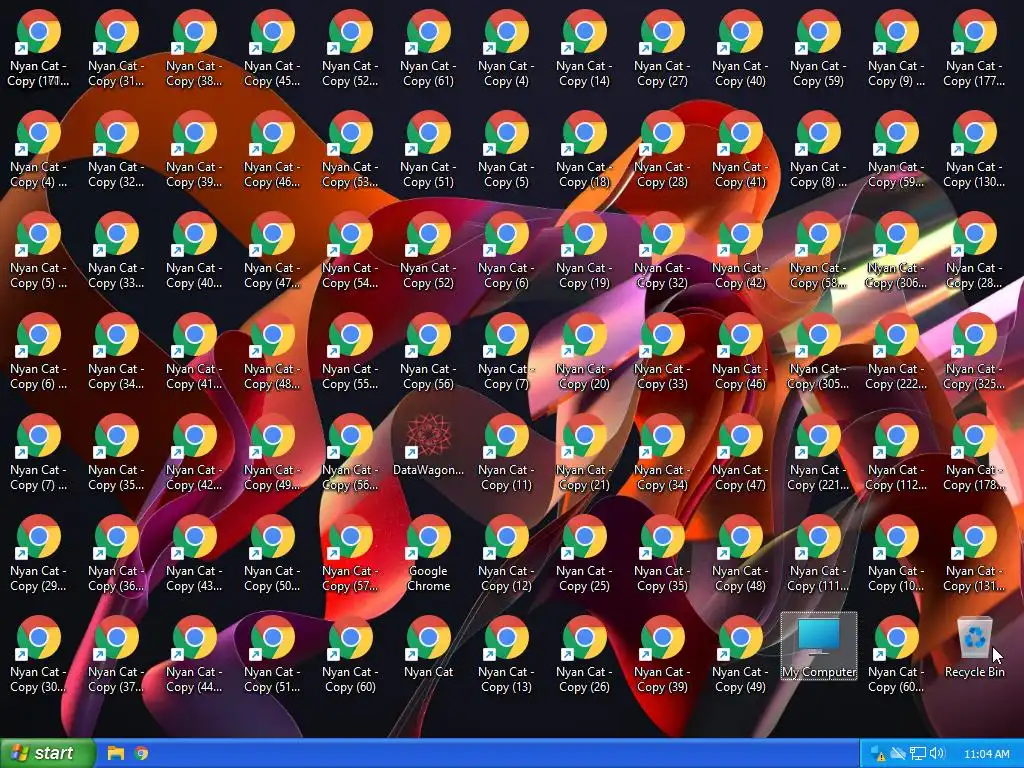Select the Nyan Cat - Copy (29... shortcut

[38, 554]
